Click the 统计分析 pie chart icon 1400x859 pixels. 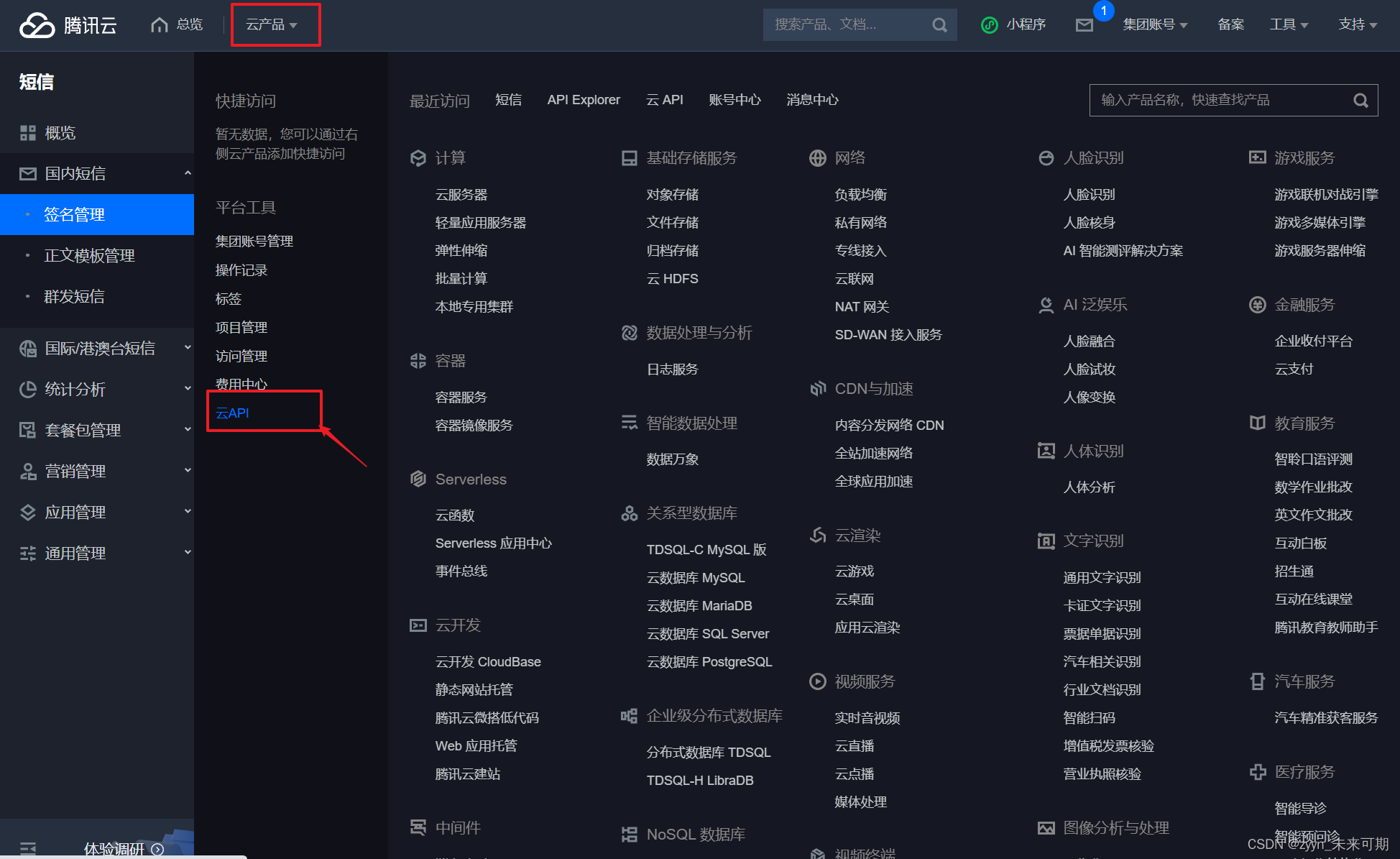(x=28, y=390)
